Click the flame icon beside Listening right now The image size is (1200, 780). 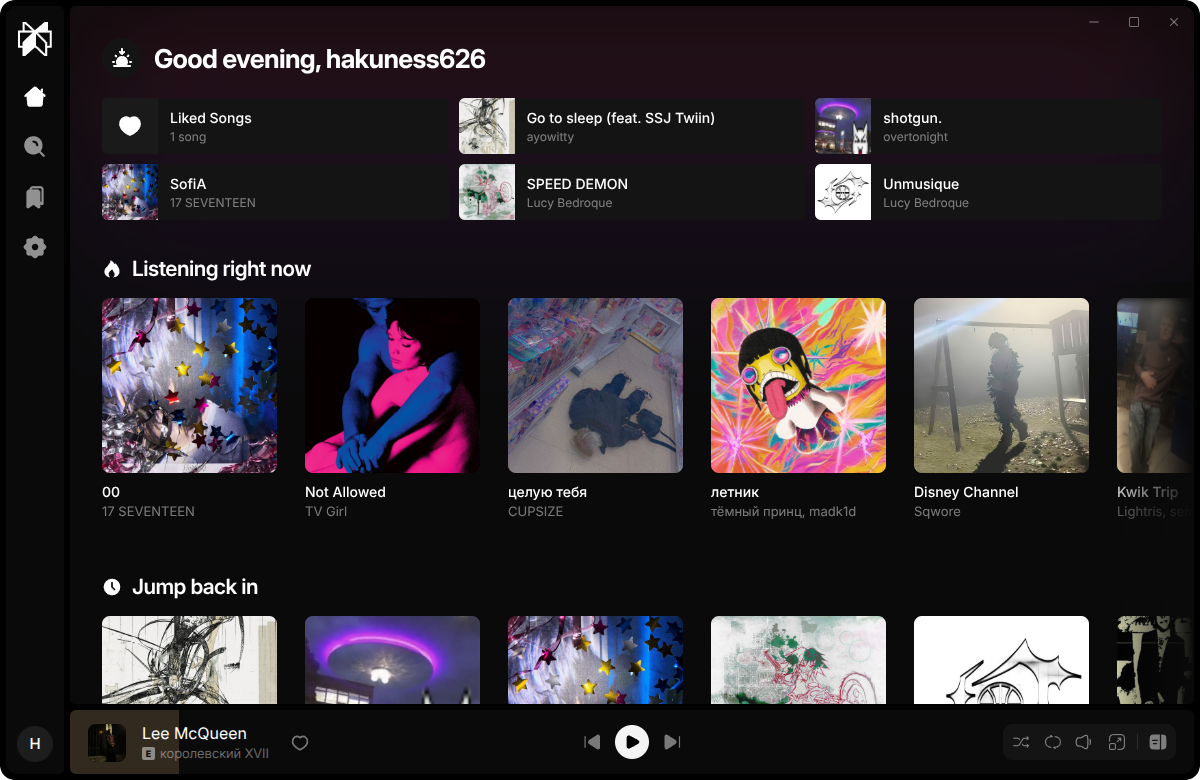[112, 269]
